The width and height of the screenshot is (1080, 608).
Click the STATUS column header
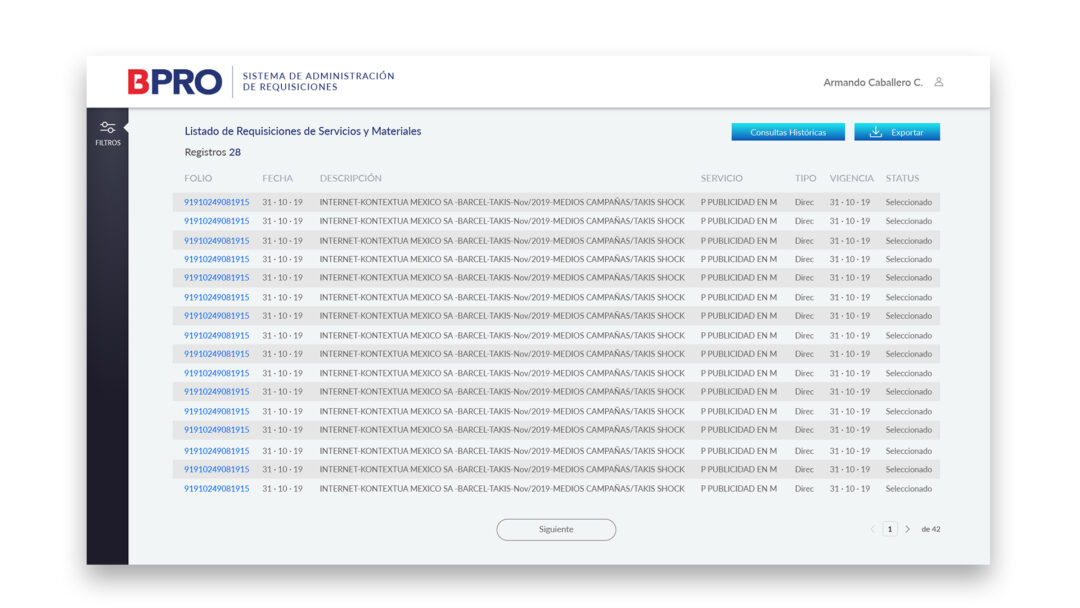click(x=902, y=178)
